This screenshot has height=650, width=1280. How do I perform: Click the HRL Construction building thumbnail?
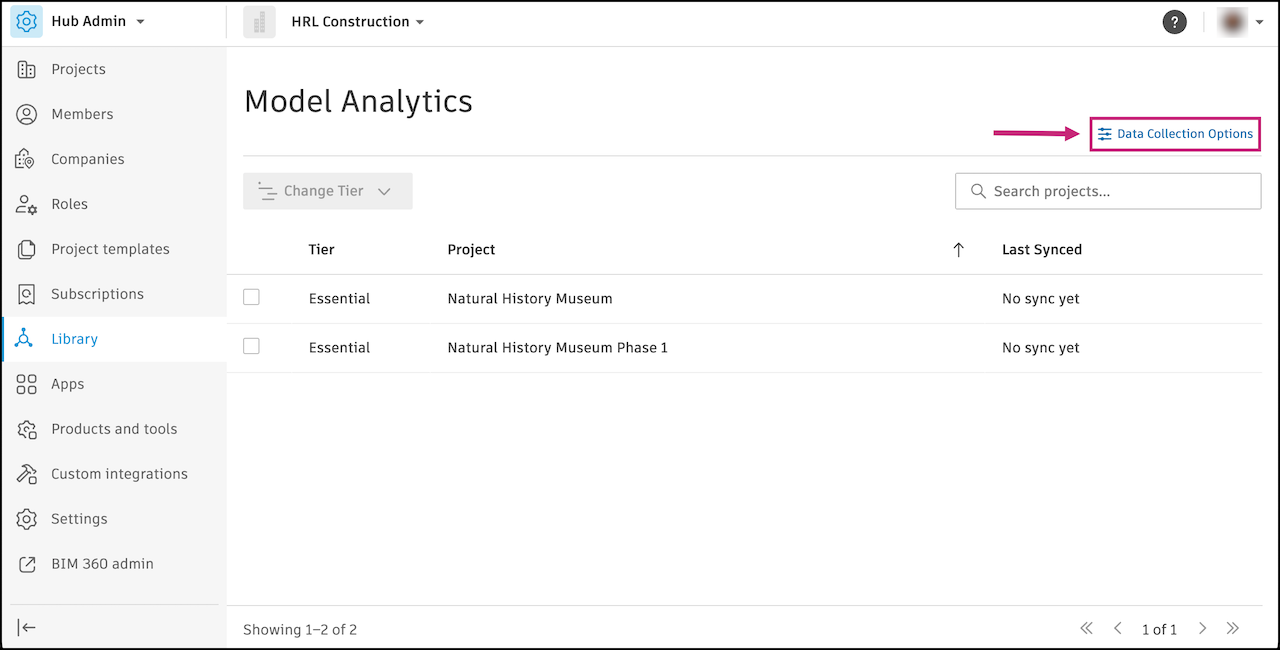259,22
